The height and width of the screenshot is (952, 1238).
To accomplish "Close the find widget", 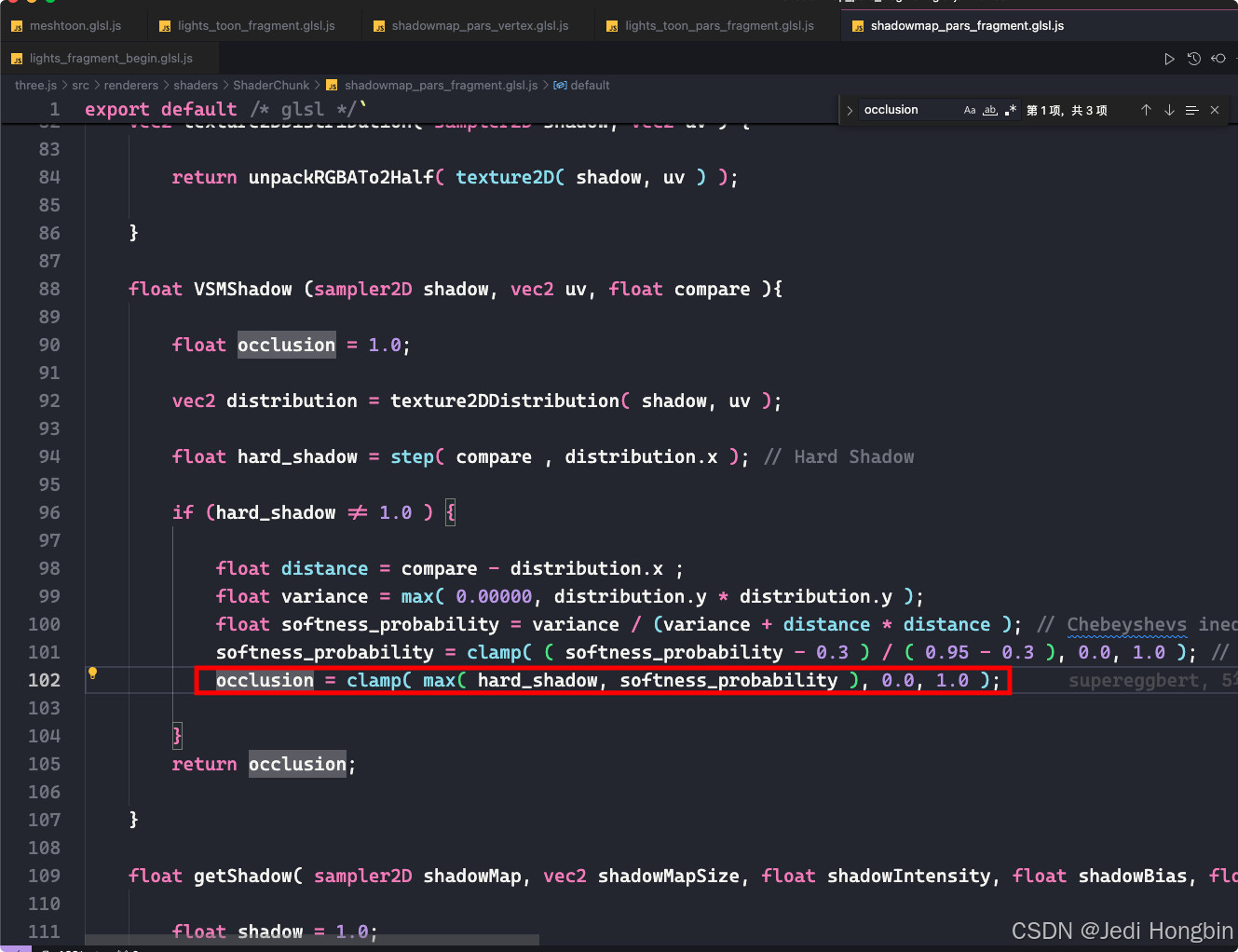I will pyautogui.click(x=1215, y=110).
